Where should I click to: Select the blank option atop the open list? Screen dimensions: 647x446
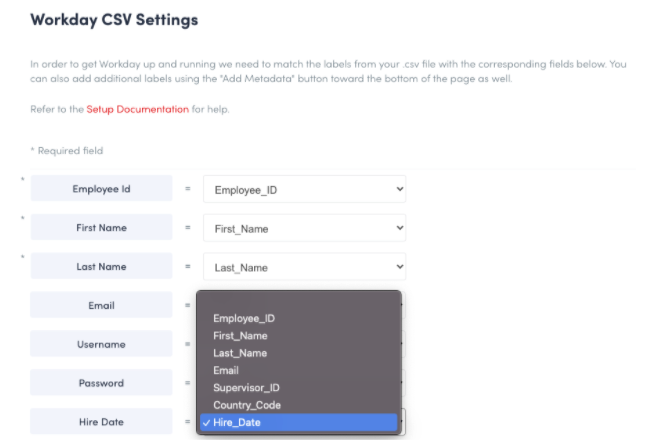click(x=299, y=301)
